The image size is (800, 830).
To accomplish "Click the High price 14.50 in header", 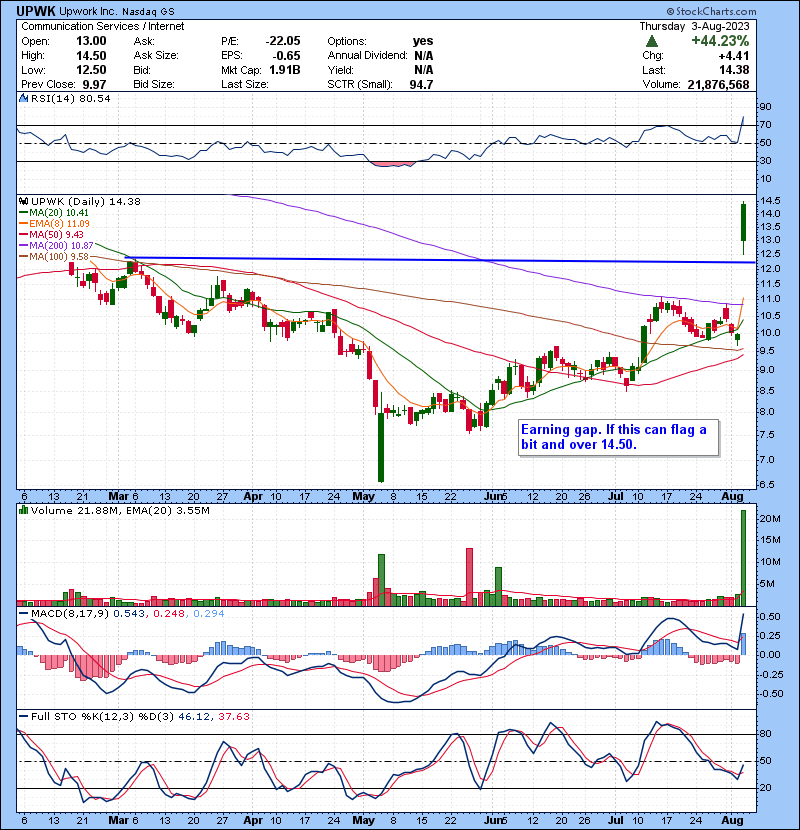I will click(91, 56).
